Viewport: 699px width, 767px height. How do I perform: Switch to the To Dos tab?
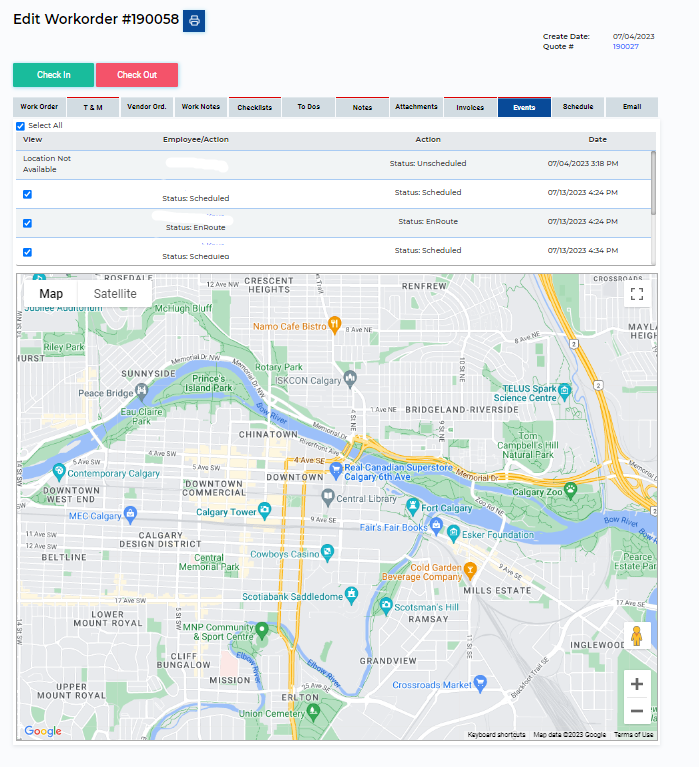pos(309,107)
